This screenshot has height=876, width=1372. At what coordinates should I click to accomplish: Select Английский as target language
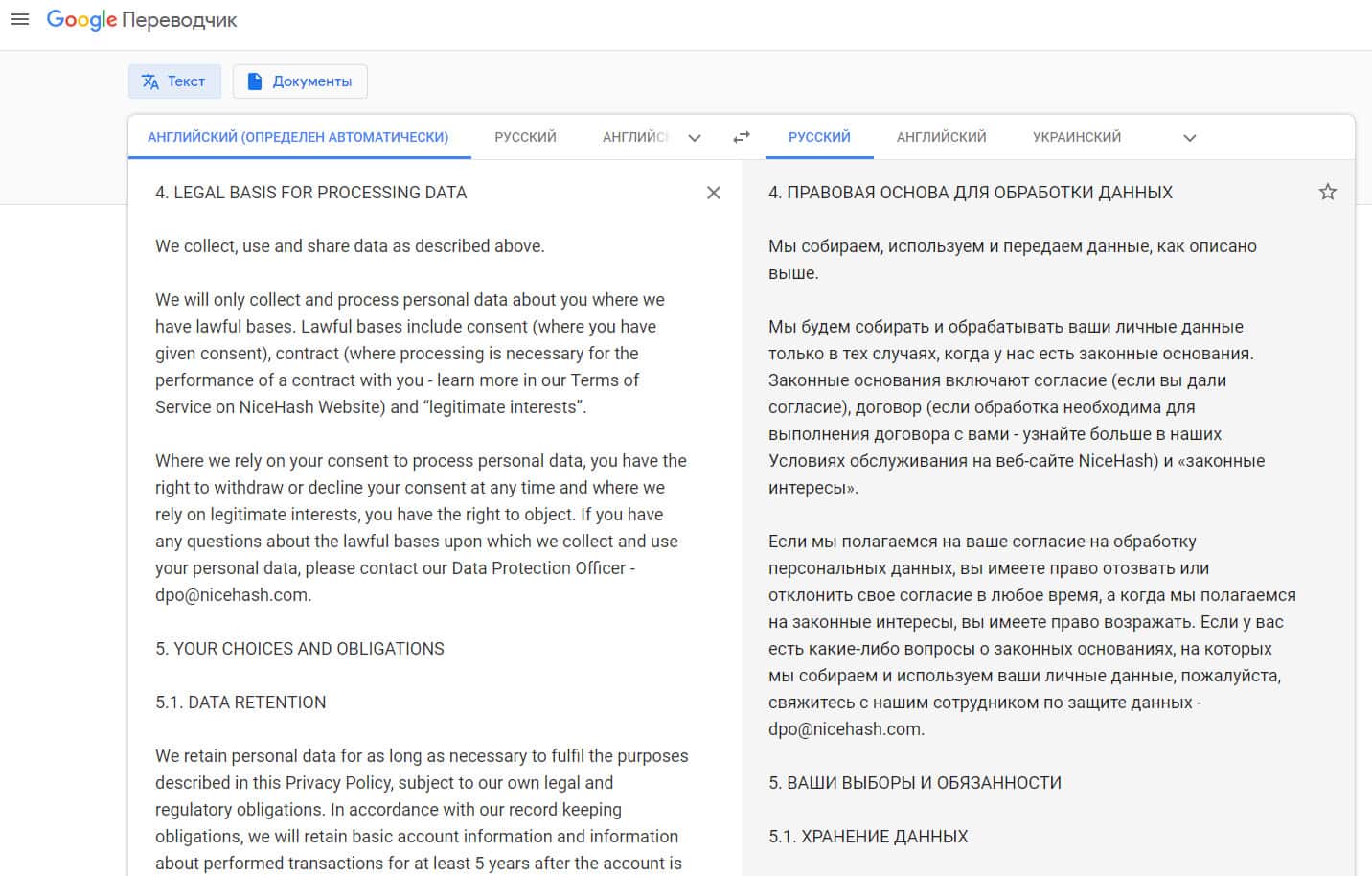tap(941, 137)
